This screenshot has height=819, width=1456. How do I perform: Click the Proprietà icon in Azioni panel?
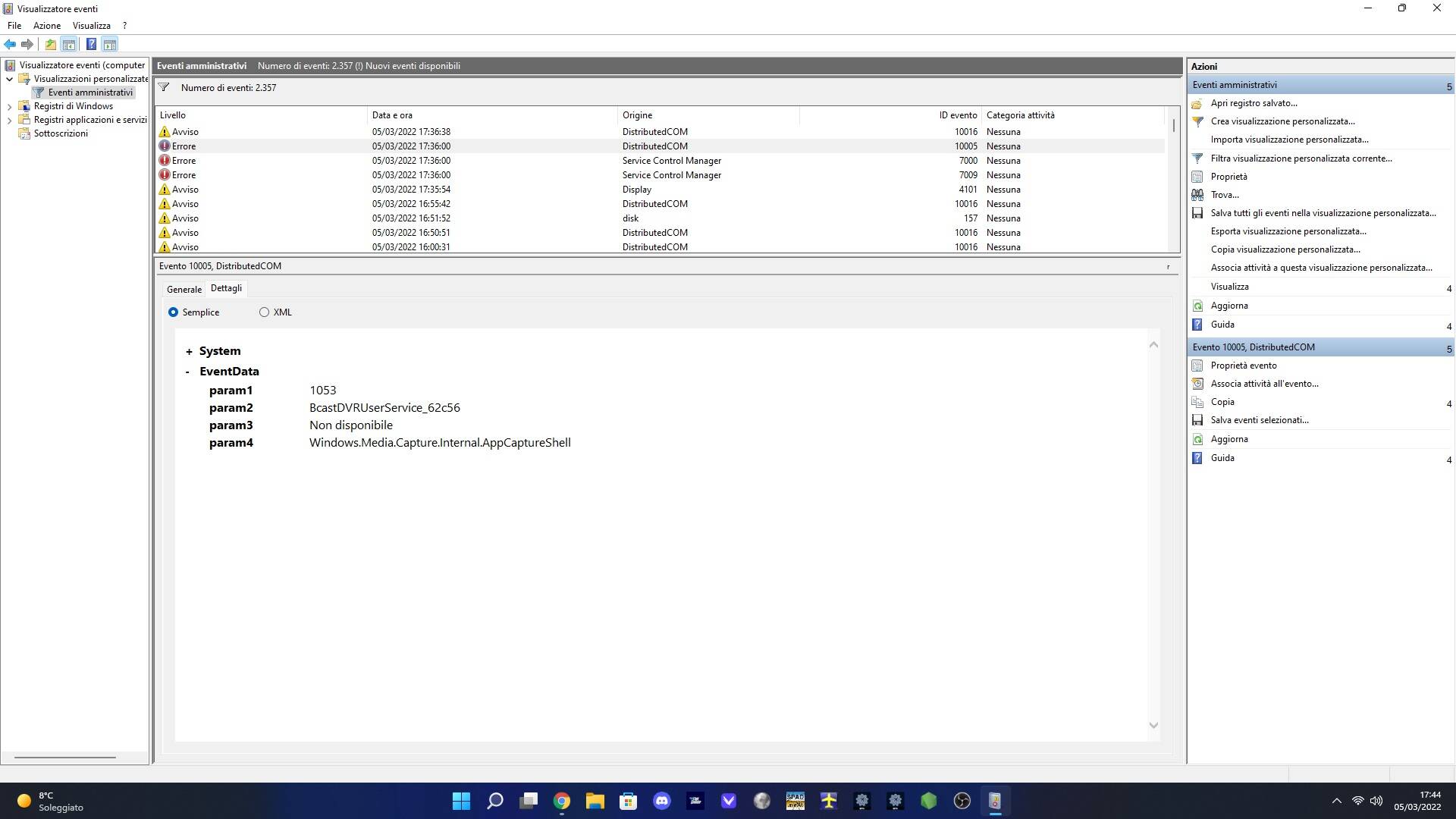coord(1197,177)
